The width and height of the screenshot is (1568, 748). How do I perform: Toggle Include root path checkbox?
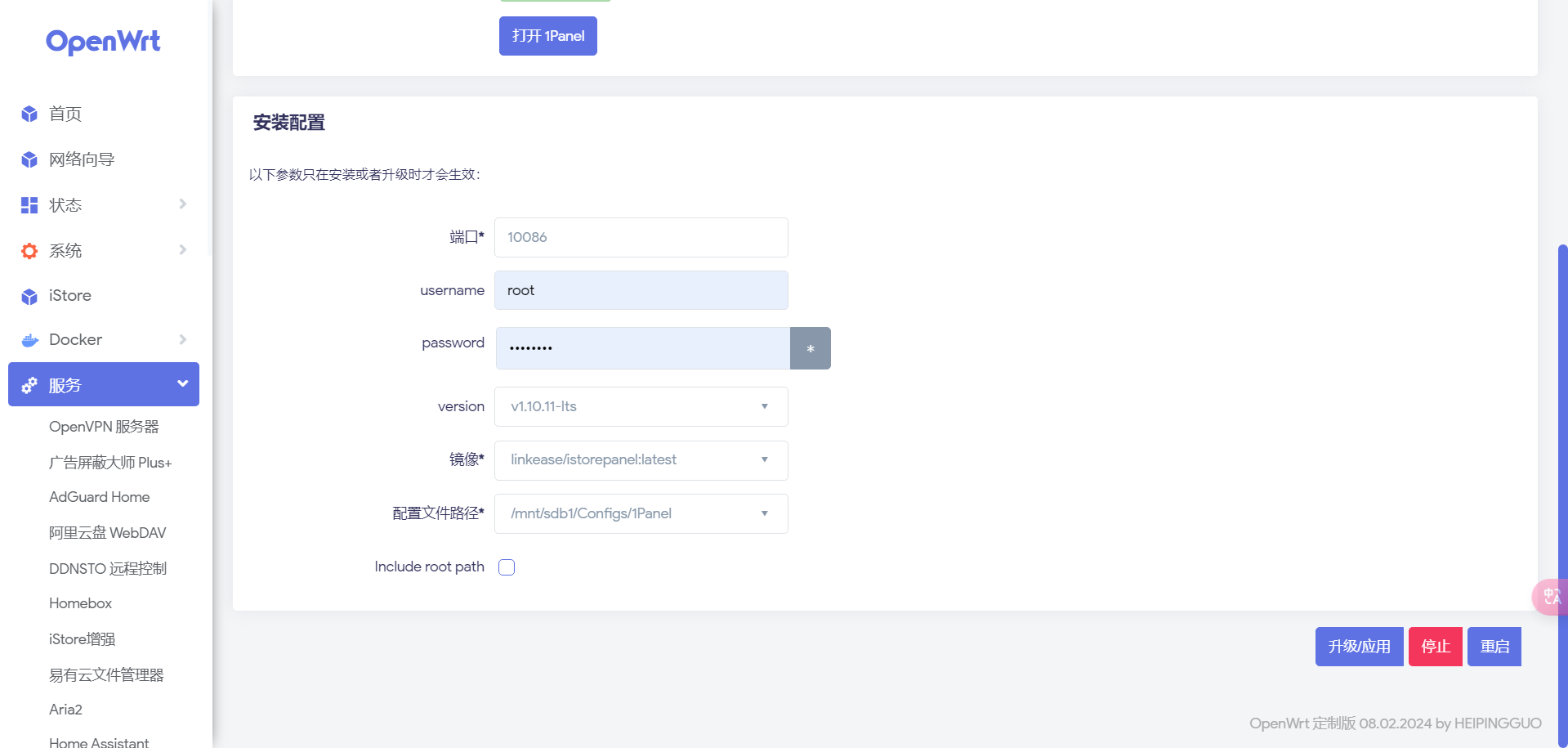507,567
